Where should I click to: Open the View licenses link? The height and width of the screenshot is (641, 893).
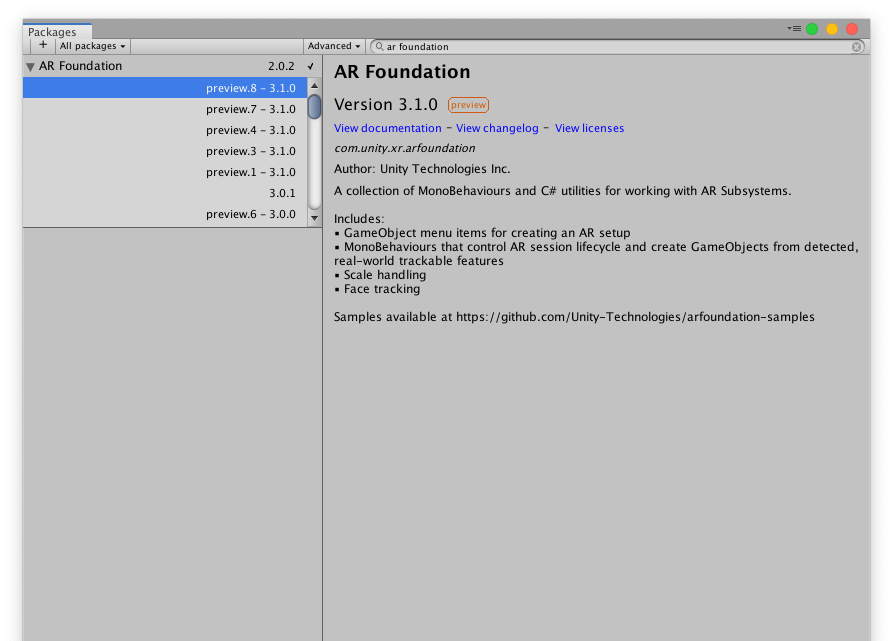click(x=589, y=128)
